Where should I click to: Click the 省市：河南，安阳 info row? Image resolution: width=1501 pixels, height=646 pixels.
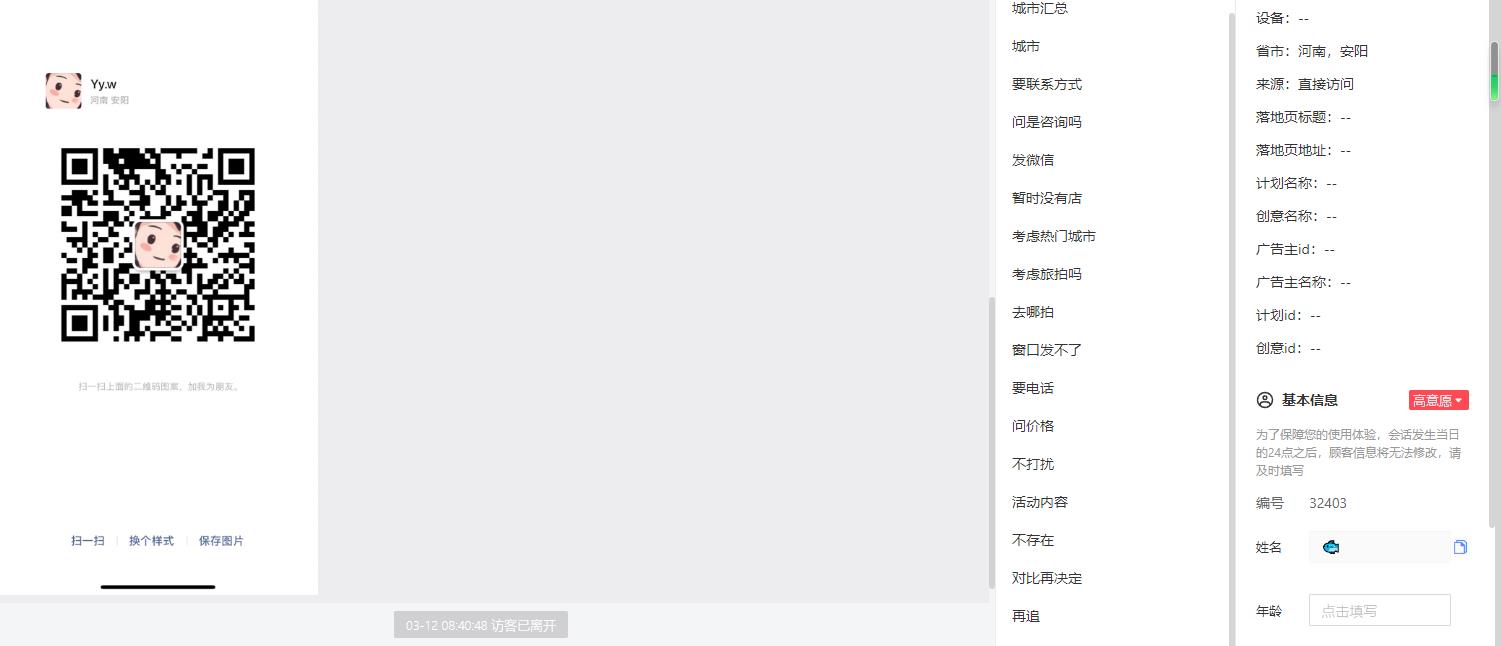[x=1312, y=51]
